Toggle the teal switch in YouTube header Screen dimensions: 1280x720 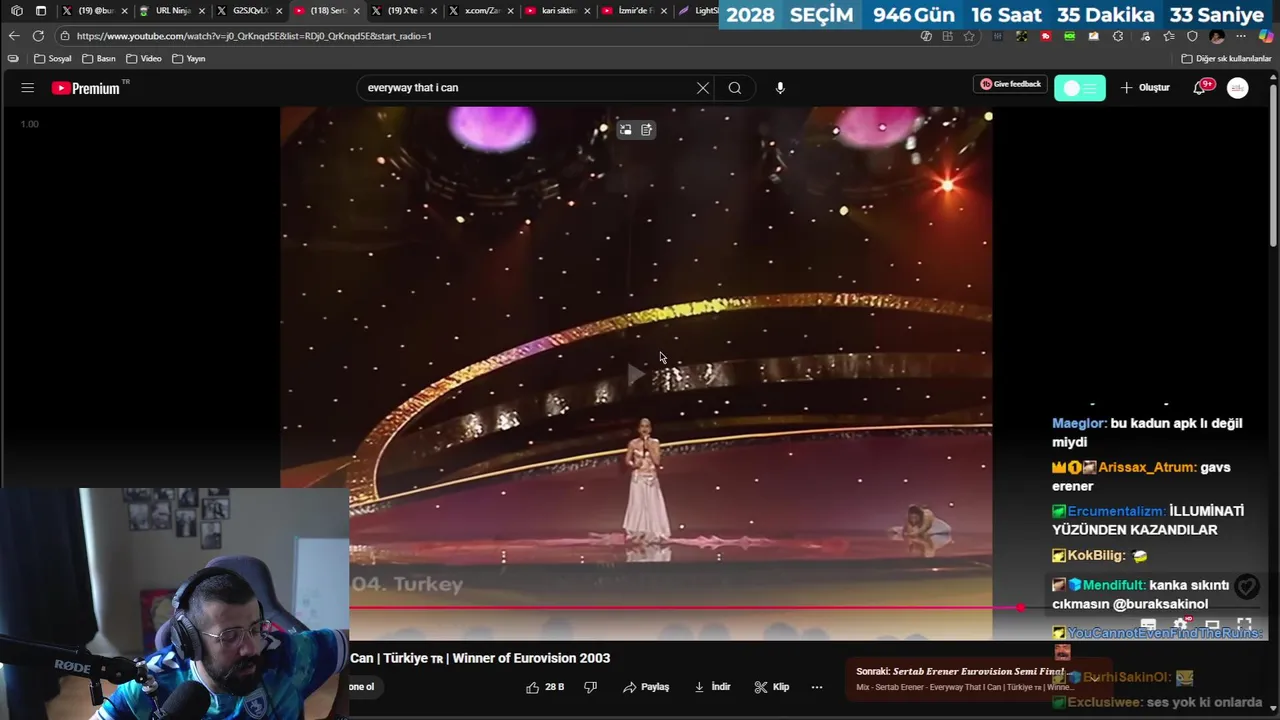1080,88
